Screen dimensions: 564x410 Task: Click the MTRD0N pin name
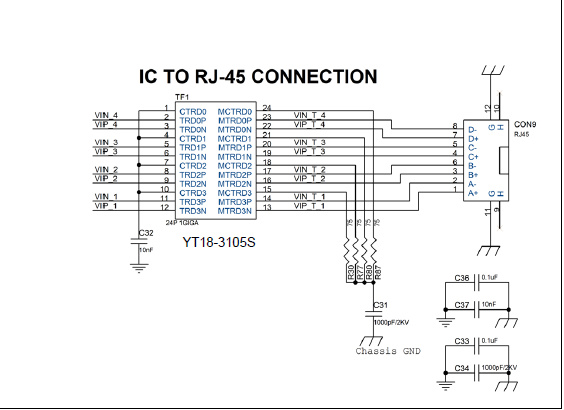pos(235,130)
